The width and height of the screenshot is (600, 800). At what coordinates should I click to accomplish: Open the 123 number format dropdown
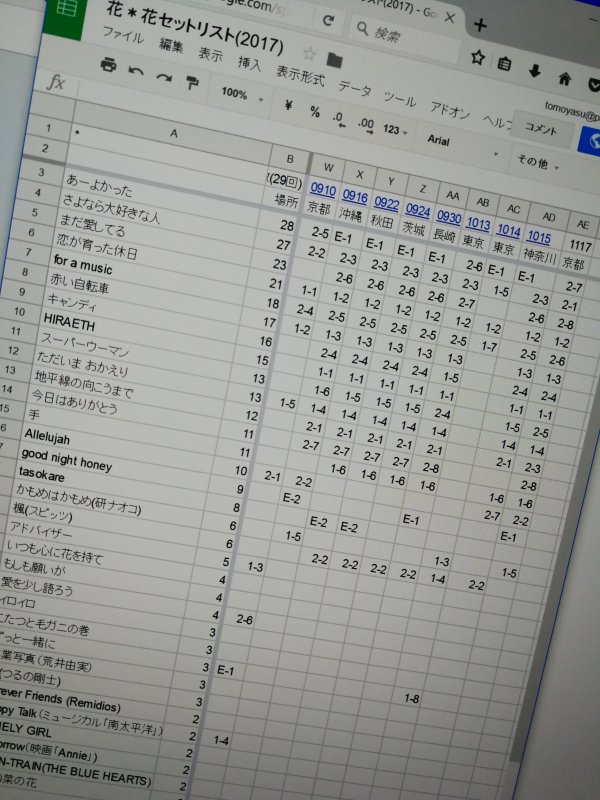[x=395, y=131]
